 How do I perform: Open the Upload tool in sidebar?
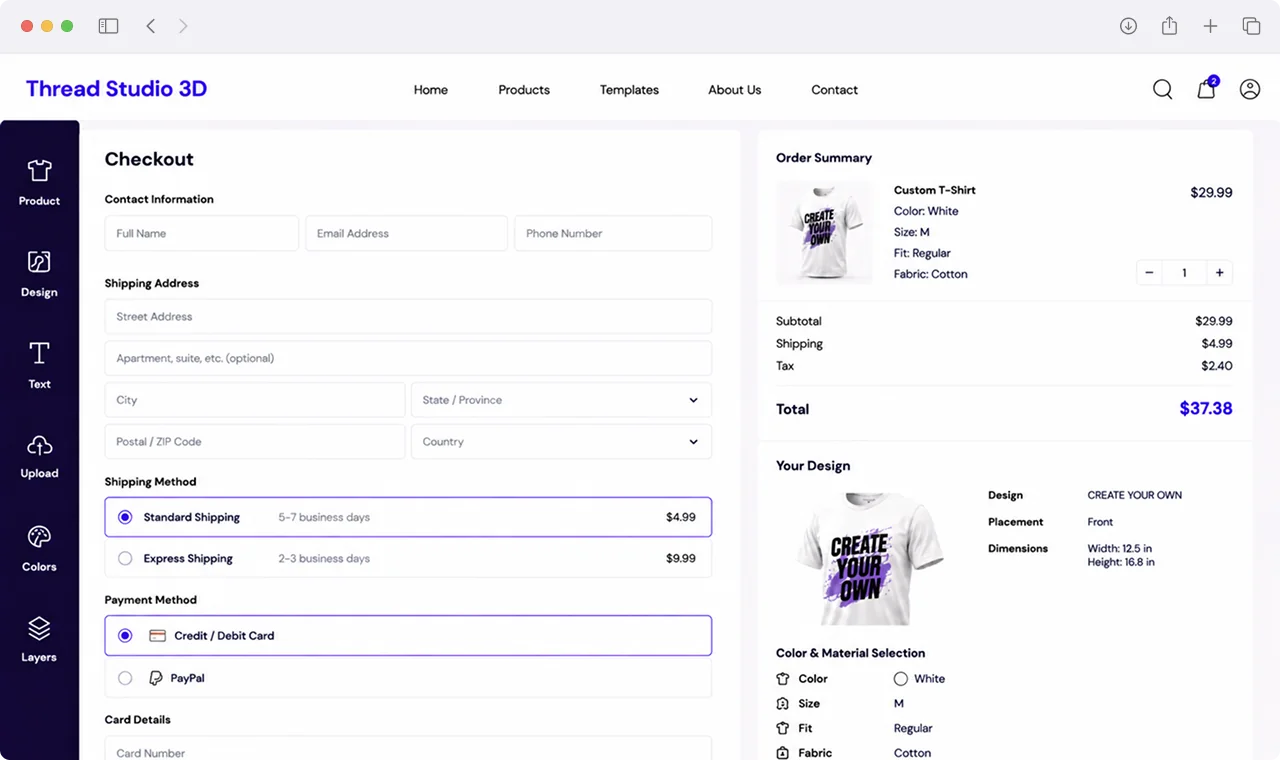(x=39, y=456)
